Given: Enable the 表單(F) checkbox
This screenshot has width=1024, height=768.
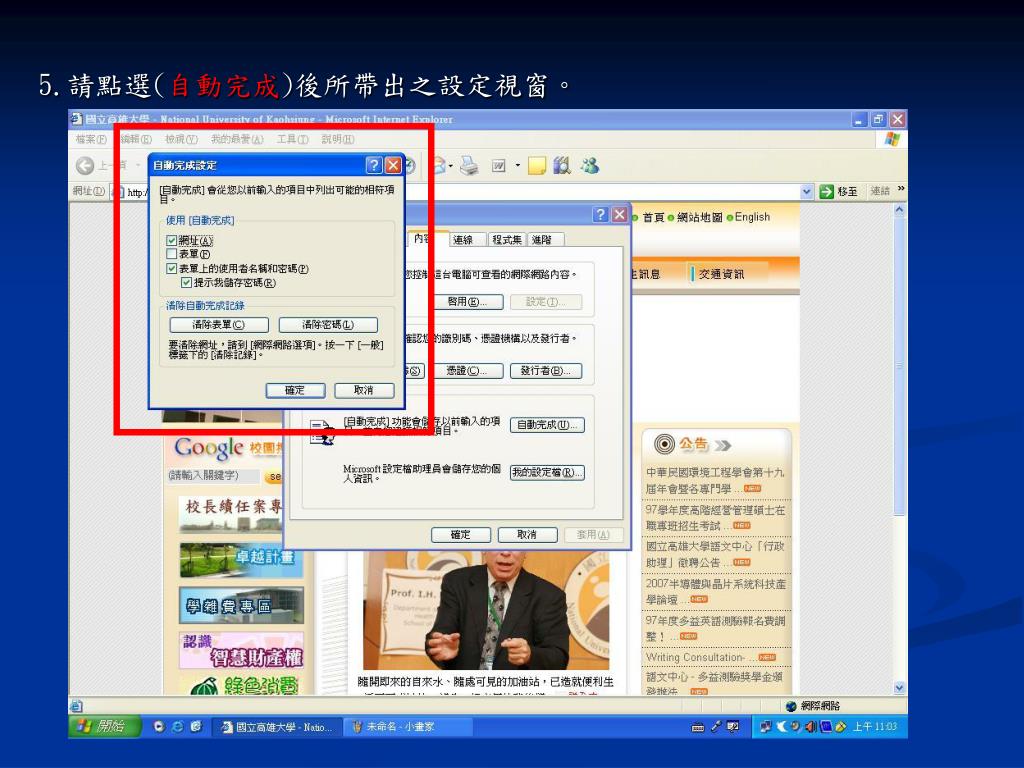Looking at the screenshot, I should click(172, 254).
